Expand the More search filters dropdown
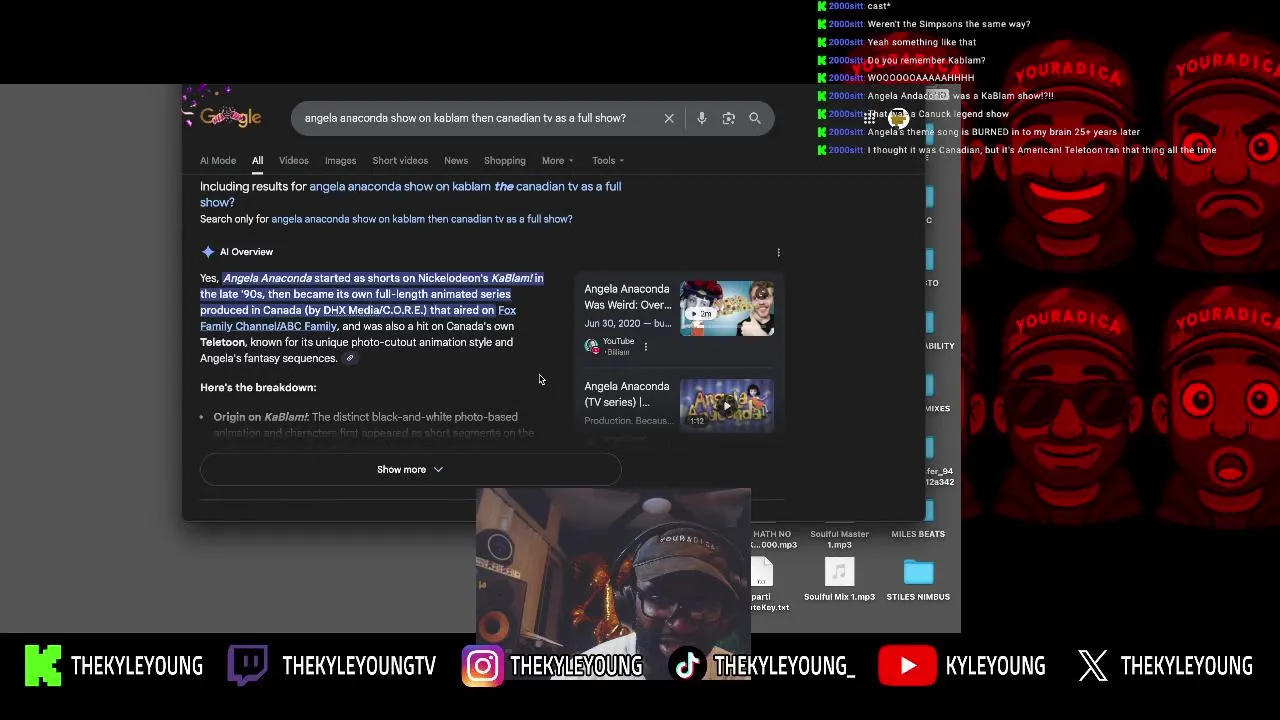Image resolution: width=1280 pixels, height=720 pixels. (x=557, y=160)
